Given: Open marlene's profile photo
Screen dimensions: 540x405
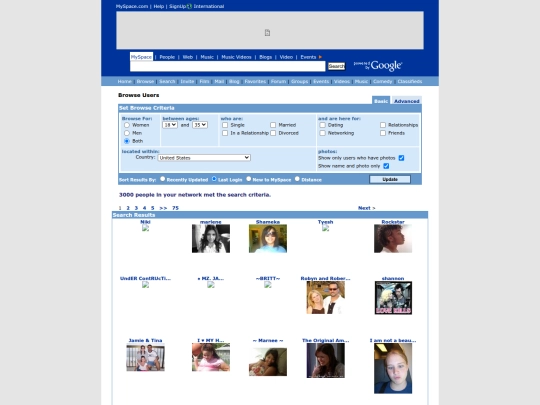Looking at the screenshot, I should pos(211,239).
